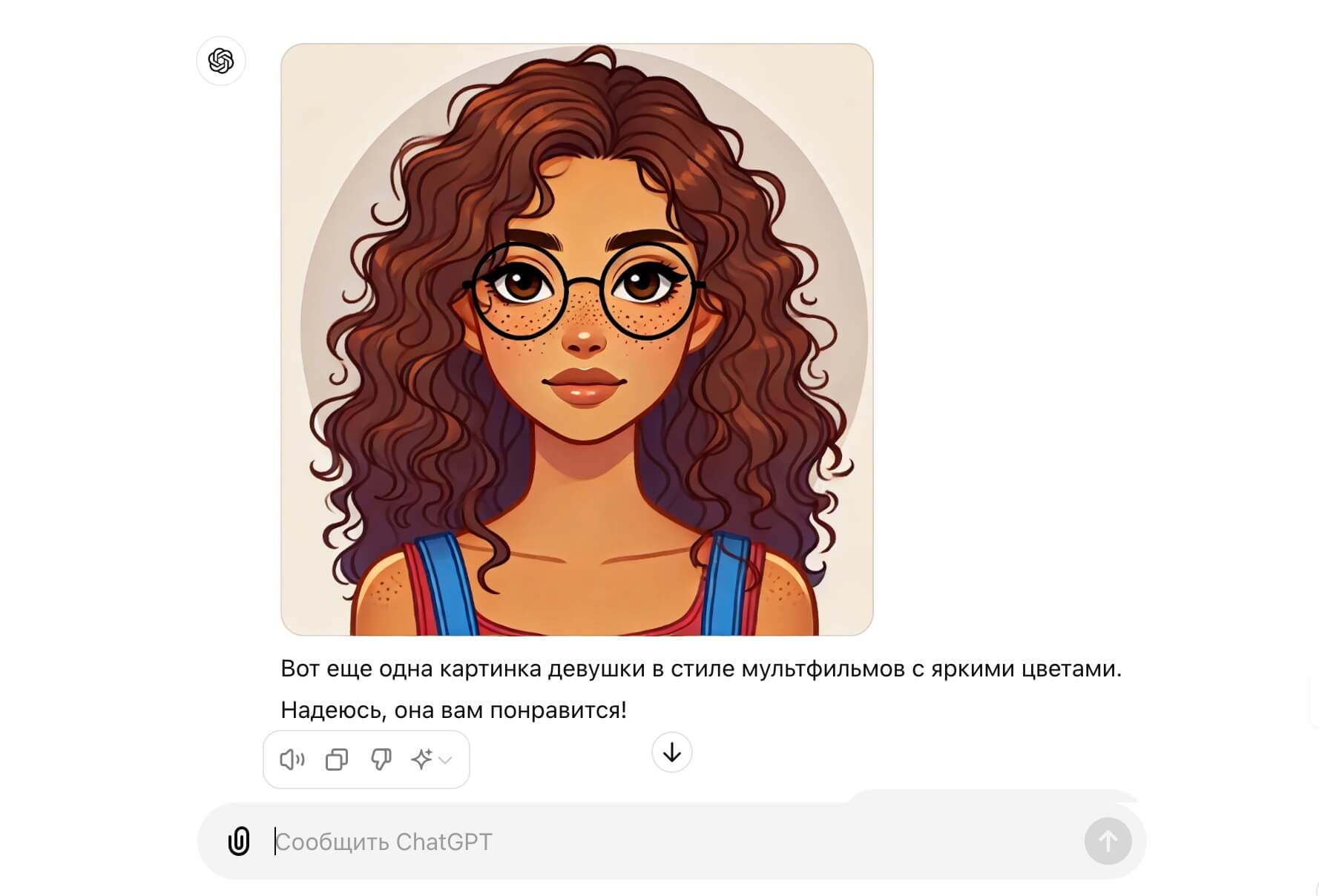This screenshot has width=1319, height=896.
Task: Click the girl's round glasses in the image
Action: point(584,291)
